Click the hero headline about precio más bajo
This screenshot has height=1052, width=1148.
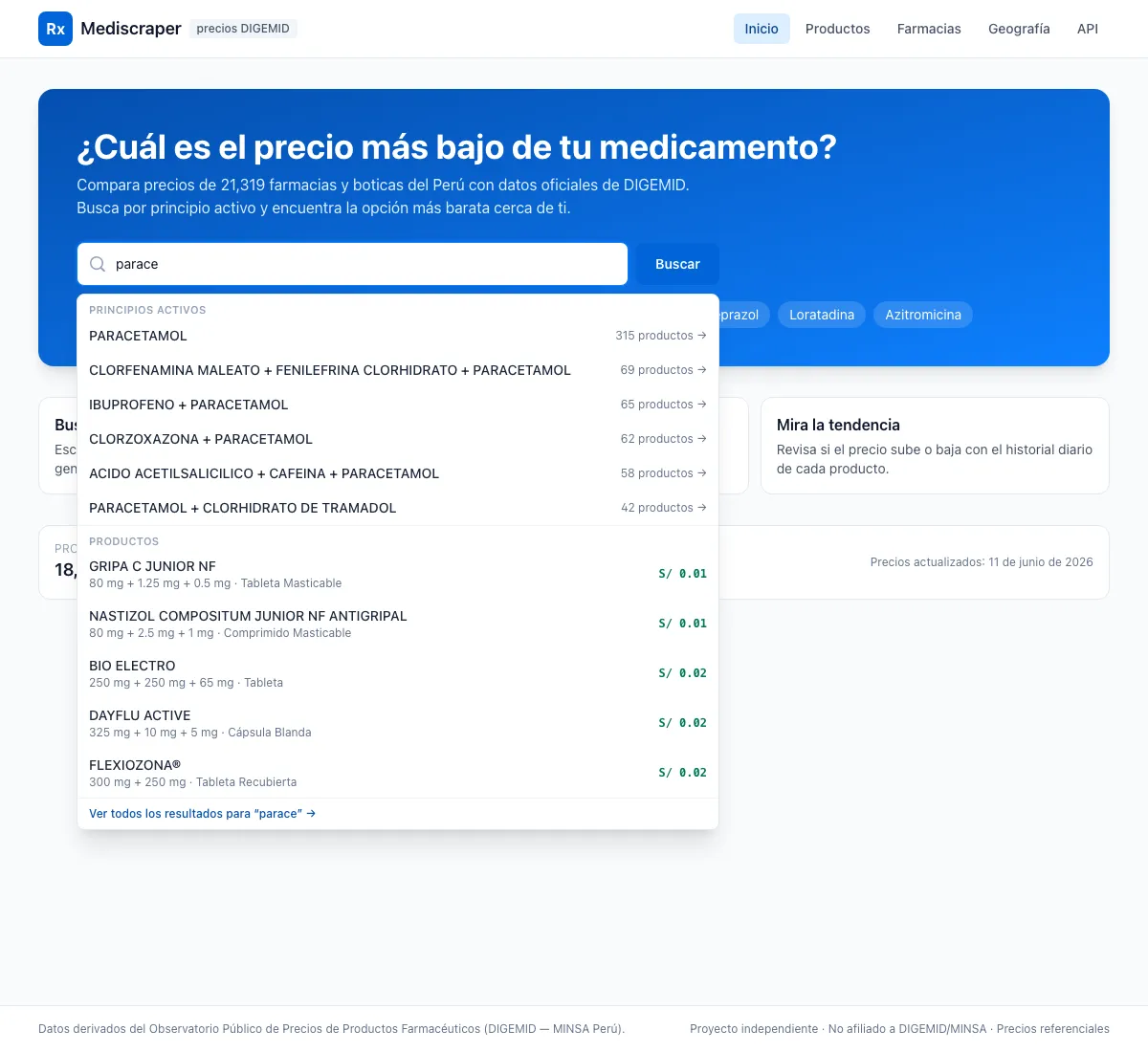[456, 147]
